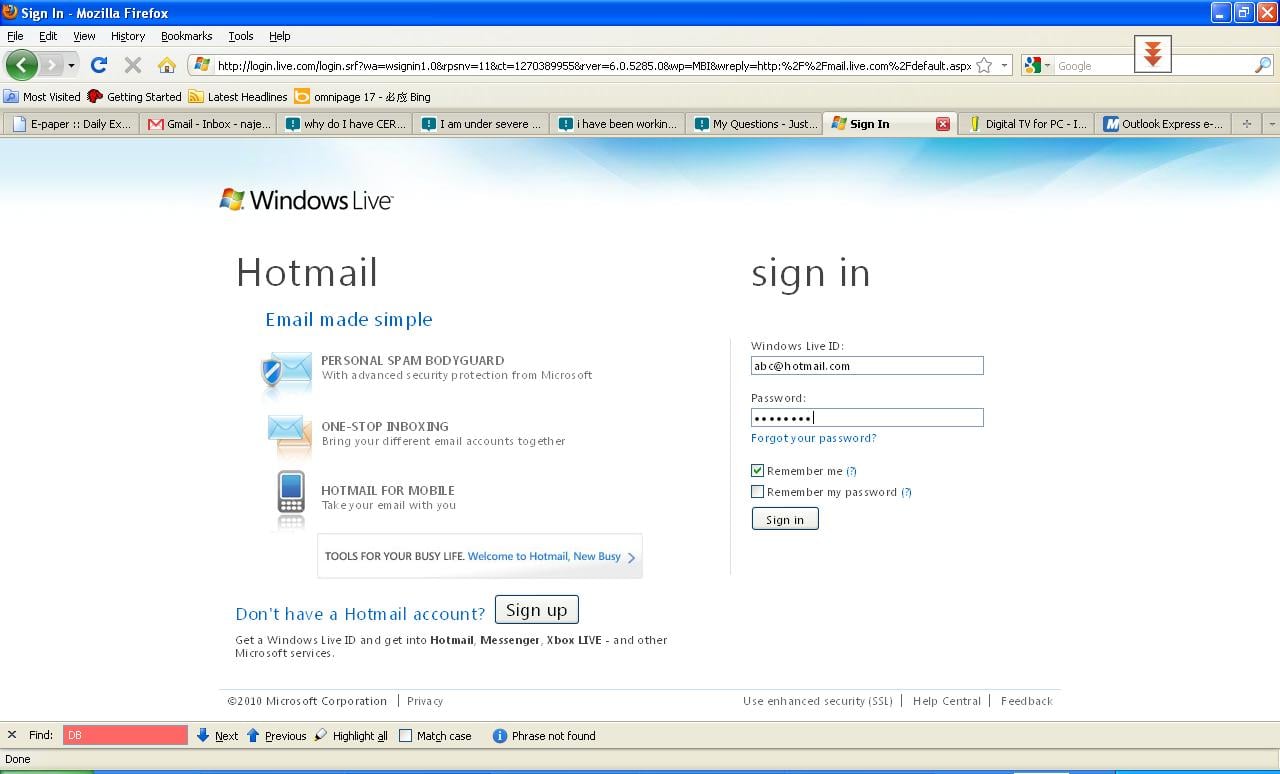Click the Sign in button
This screenshot has height=774, width=1280.
[x=785, y=519]
